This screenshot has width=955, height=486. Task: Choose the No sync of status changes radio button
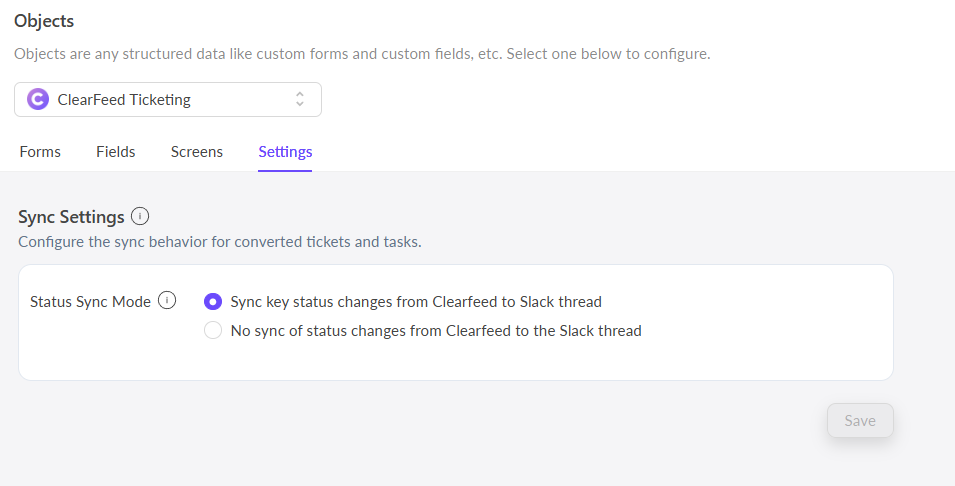tap(212, 330)
